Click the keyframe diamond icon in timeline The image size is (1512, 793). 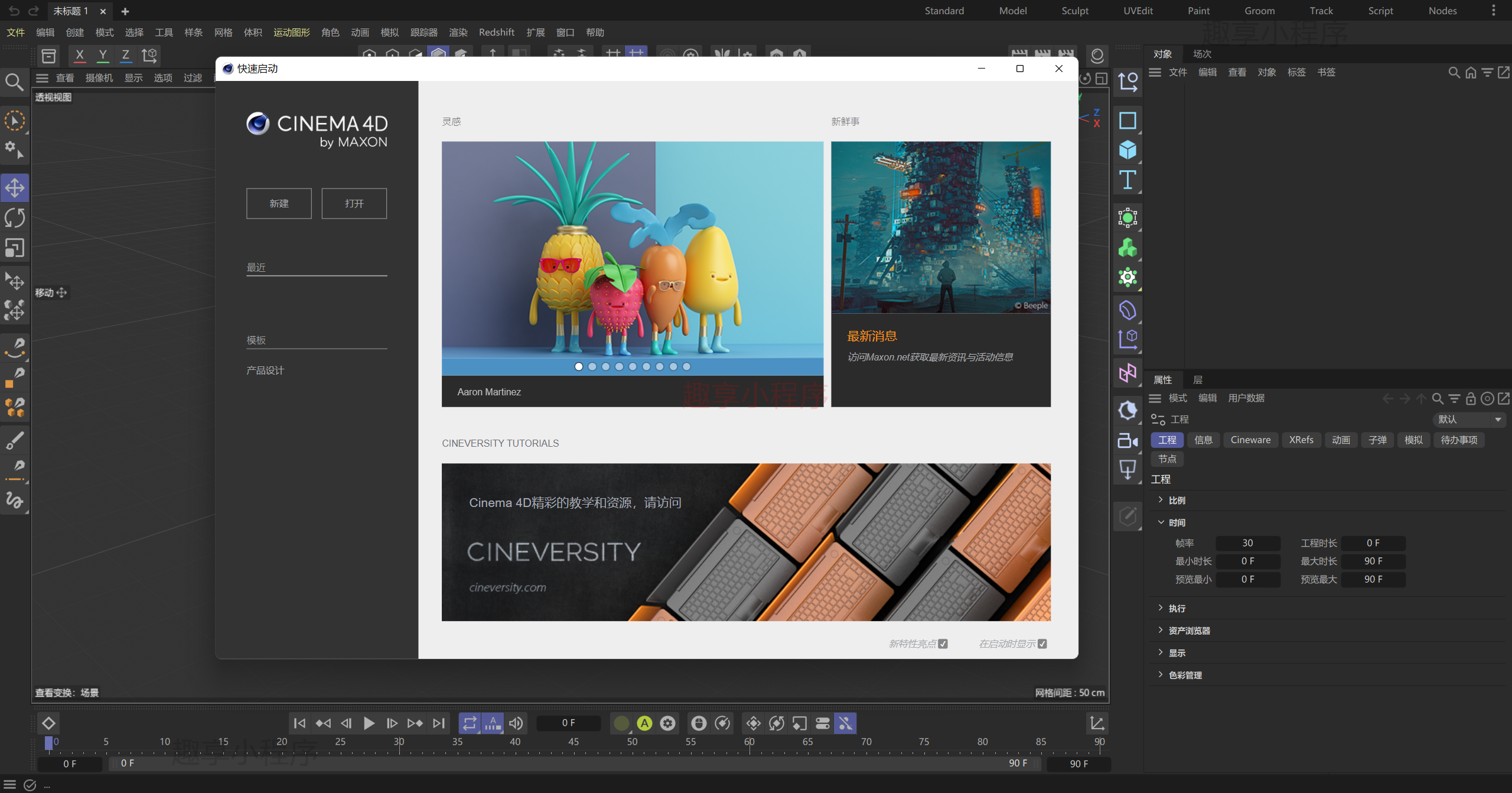coord(48,723)
